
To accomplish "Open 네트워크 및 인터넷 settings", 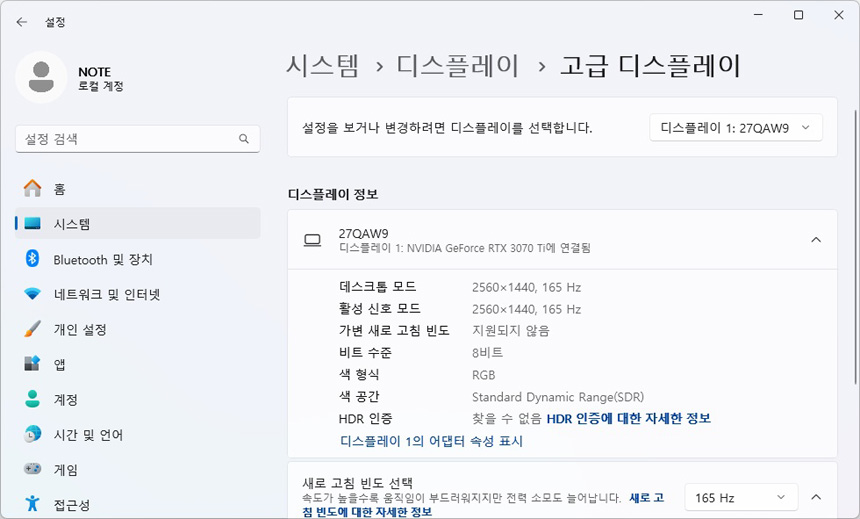I will [106, 294].
